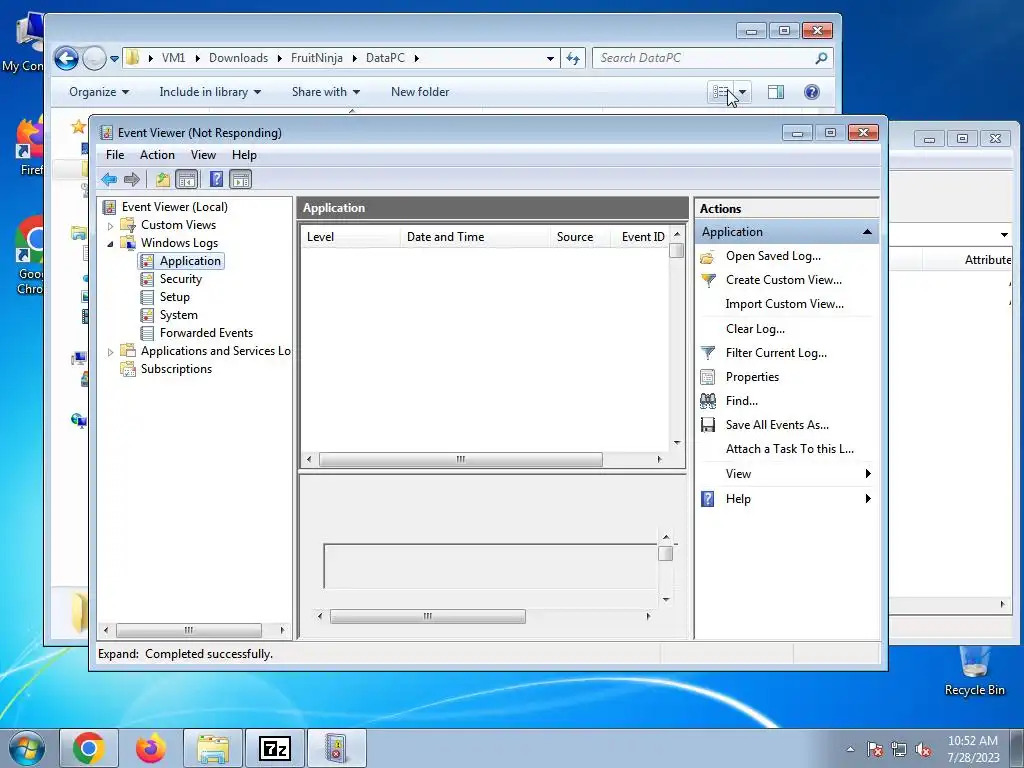Open Explorer's help icon

(812, 92)
